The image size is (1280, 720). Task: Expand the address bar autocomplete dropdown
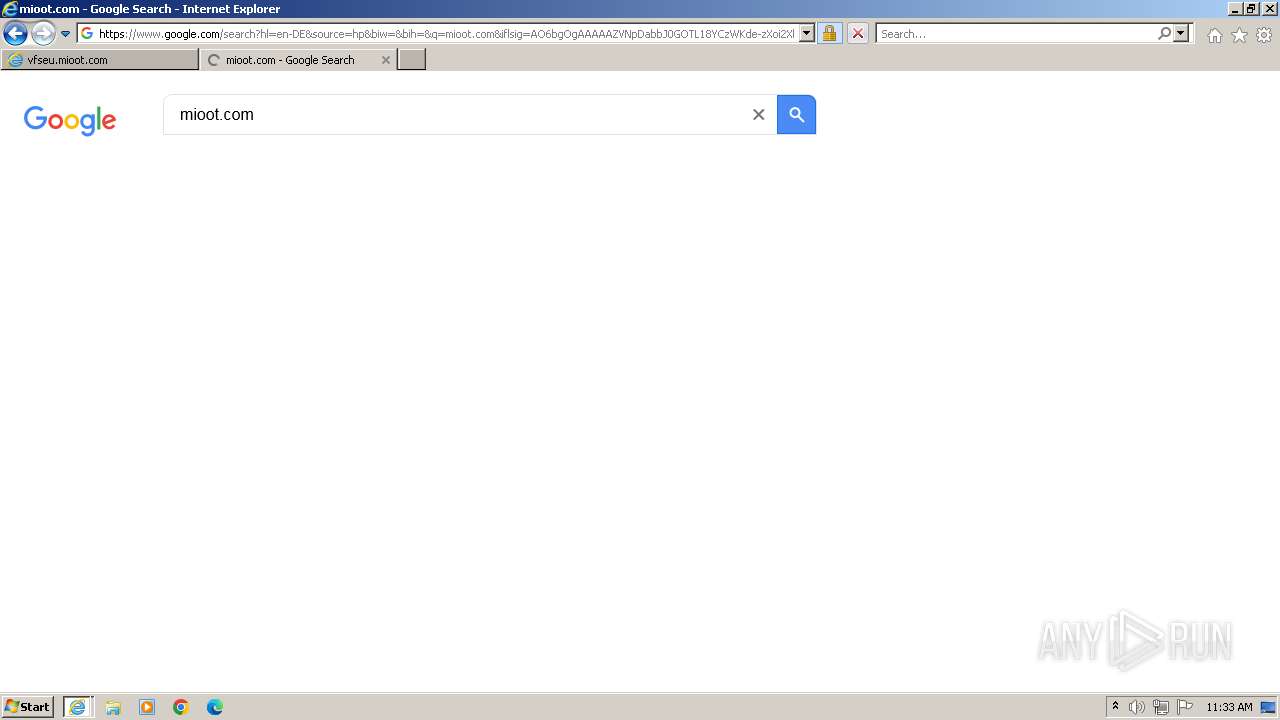(807, 34)
